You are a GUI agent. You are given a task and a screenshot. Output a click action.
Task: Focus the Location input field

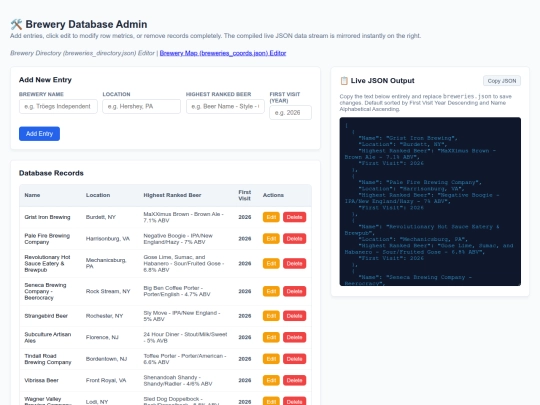142,106
